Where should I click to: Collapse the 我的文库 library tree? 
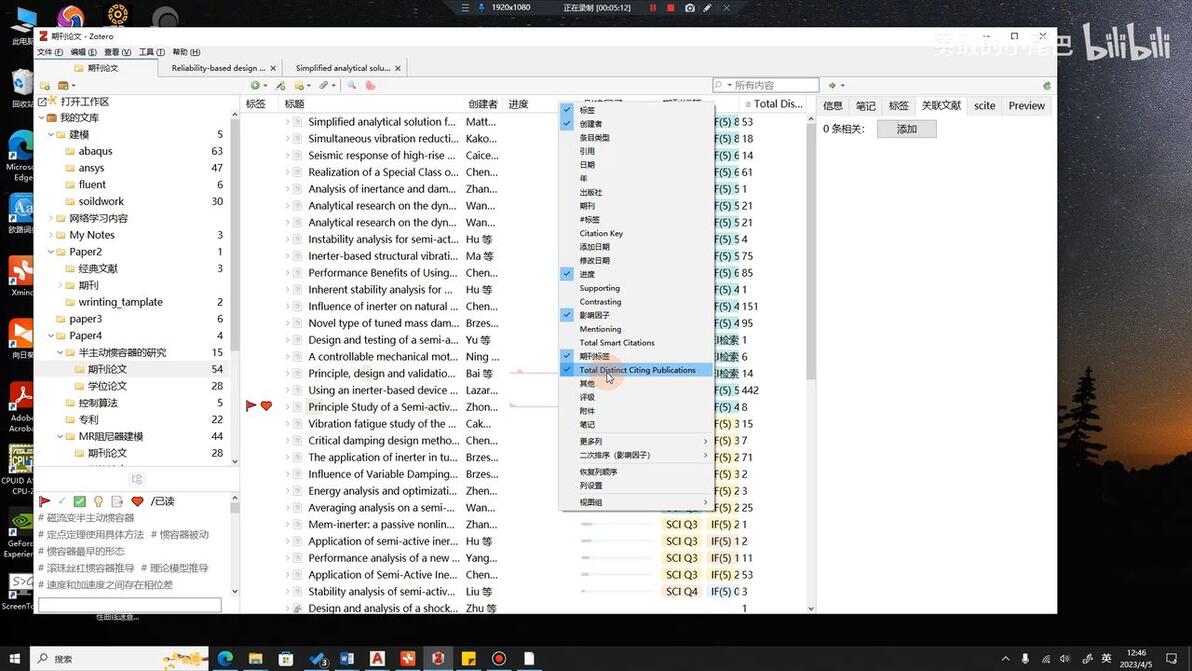pos(42,118)
